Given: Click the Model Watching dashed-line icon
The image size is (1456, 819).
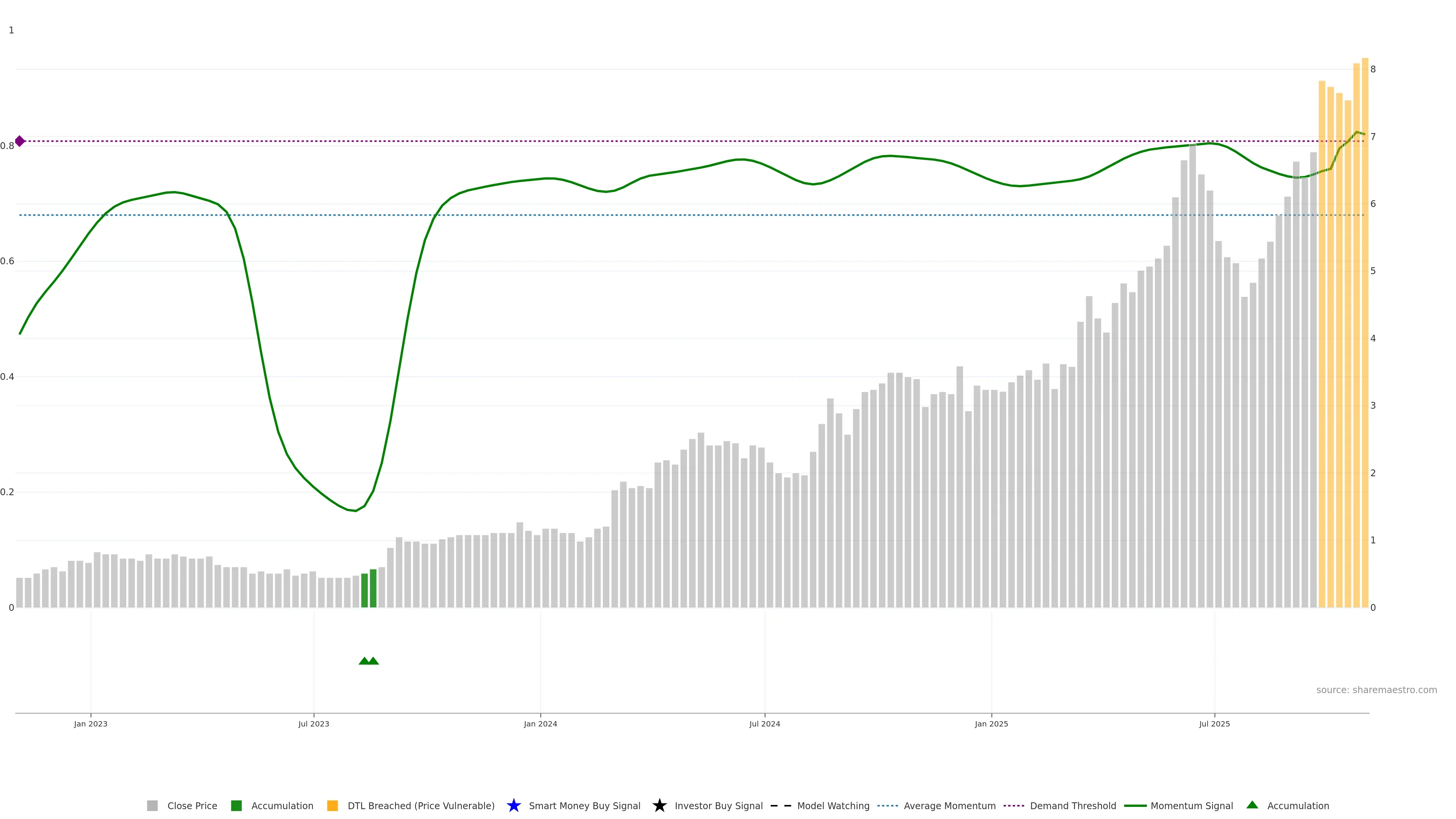Looking at the screenshot, I should click(x=781, y=805).
